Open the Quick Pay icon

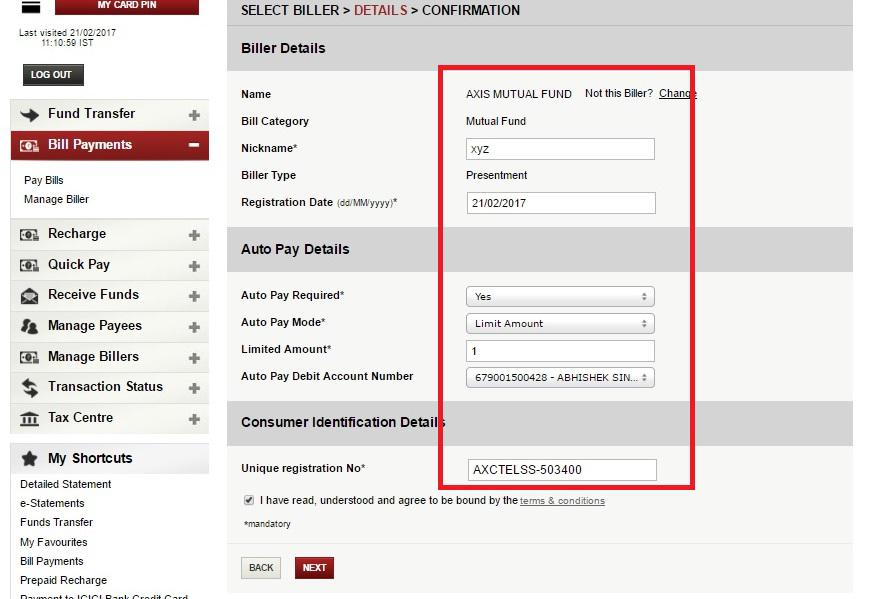(30, 265)
